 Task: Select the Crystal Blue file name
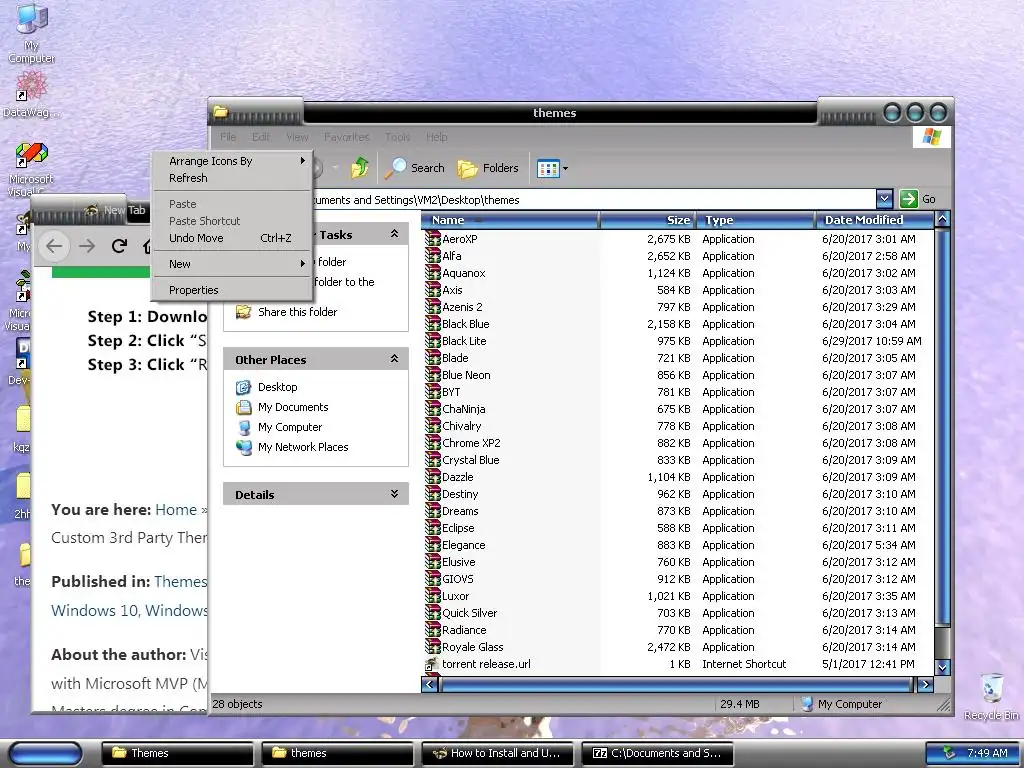(x=470, y=460)
